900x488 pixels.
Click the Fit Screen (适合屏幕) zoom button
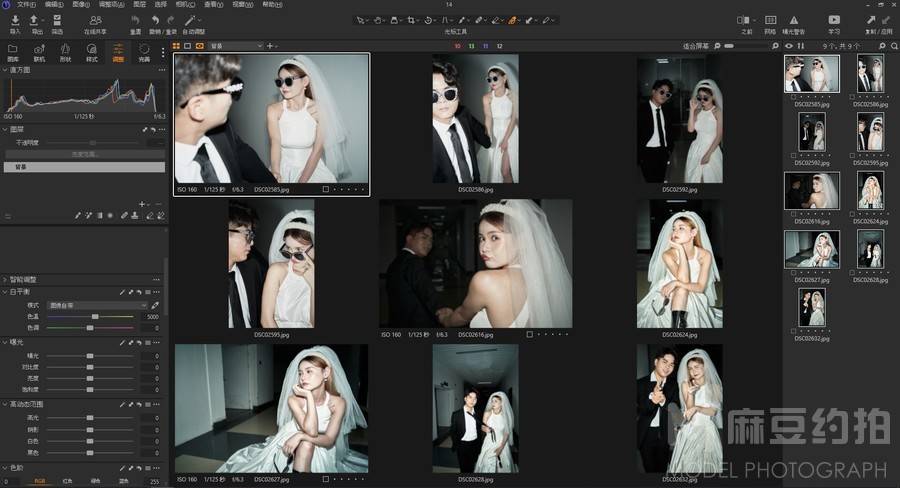coord(696,46)
